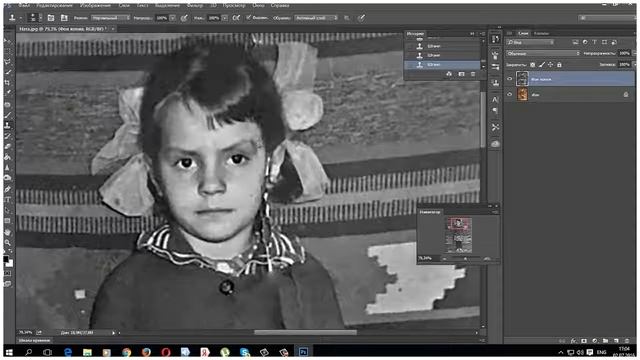Image resolution: width=640 pixels, height=360 pixels.
Task: Toggle lock all in Layers panel
Action: pos(559,64)
